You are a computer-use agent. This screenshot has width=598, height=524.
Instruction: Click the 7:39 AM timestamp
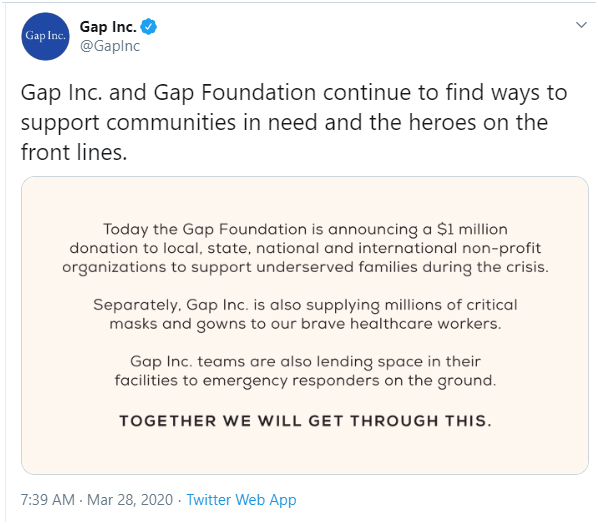(48, 500)
